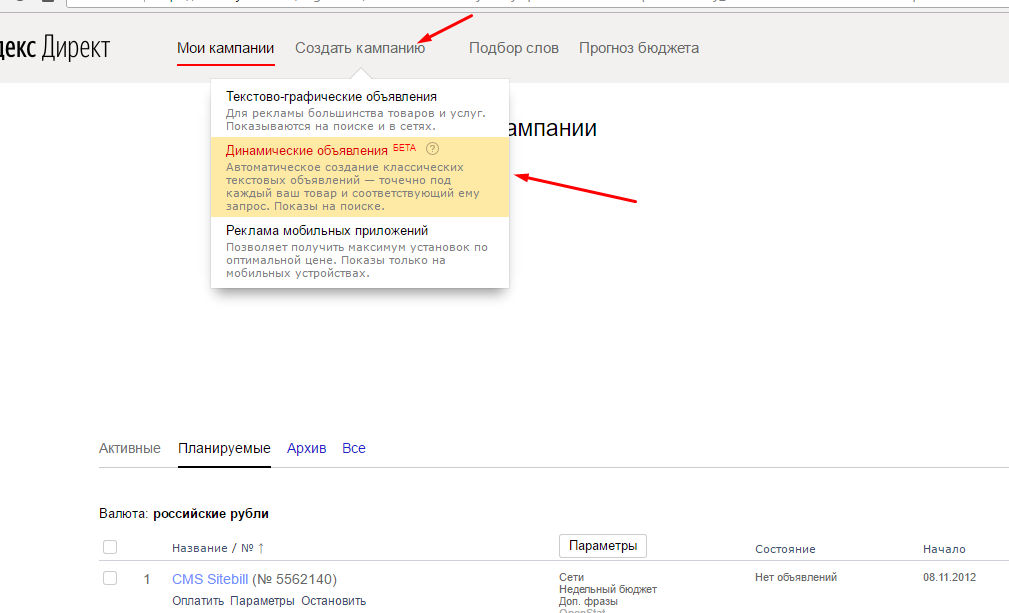The image size is (1009, 613).
Task: Click sort arrow next to Название / №
Action: click(261, 548)
